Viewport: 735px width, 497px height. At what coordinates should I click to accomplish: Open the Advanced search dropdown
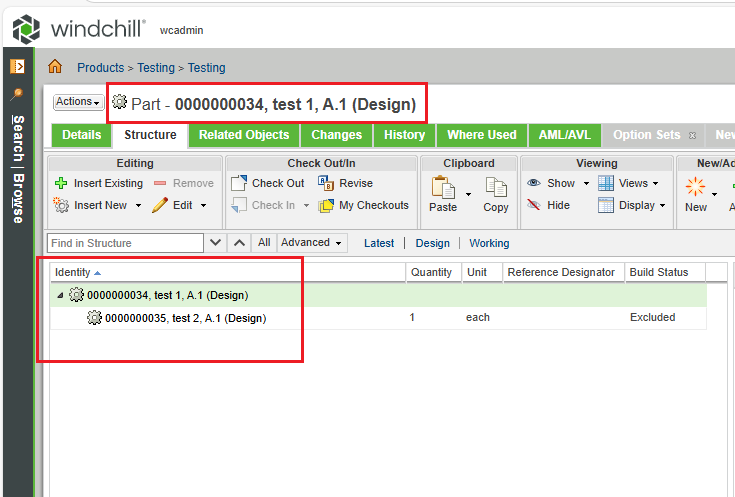[312, 243]
